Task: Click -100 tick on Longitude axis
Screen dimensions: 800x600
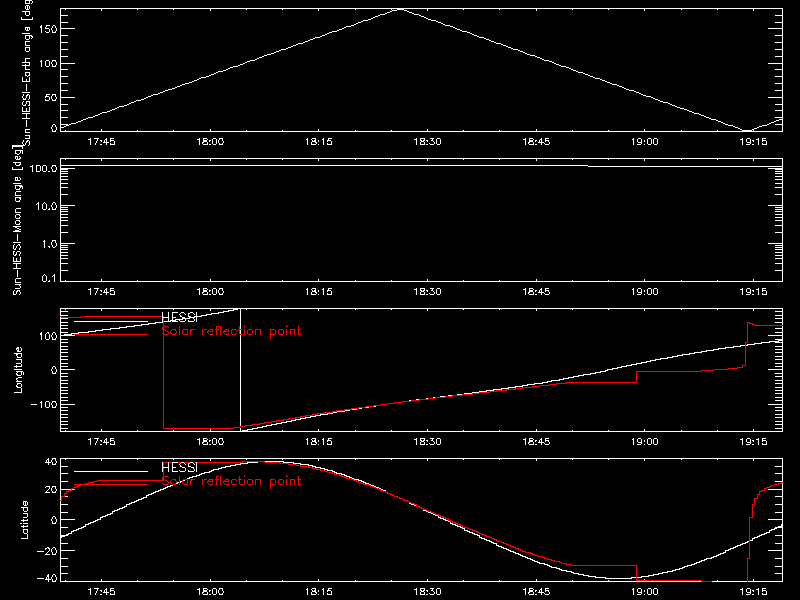Action: (44, 405)
